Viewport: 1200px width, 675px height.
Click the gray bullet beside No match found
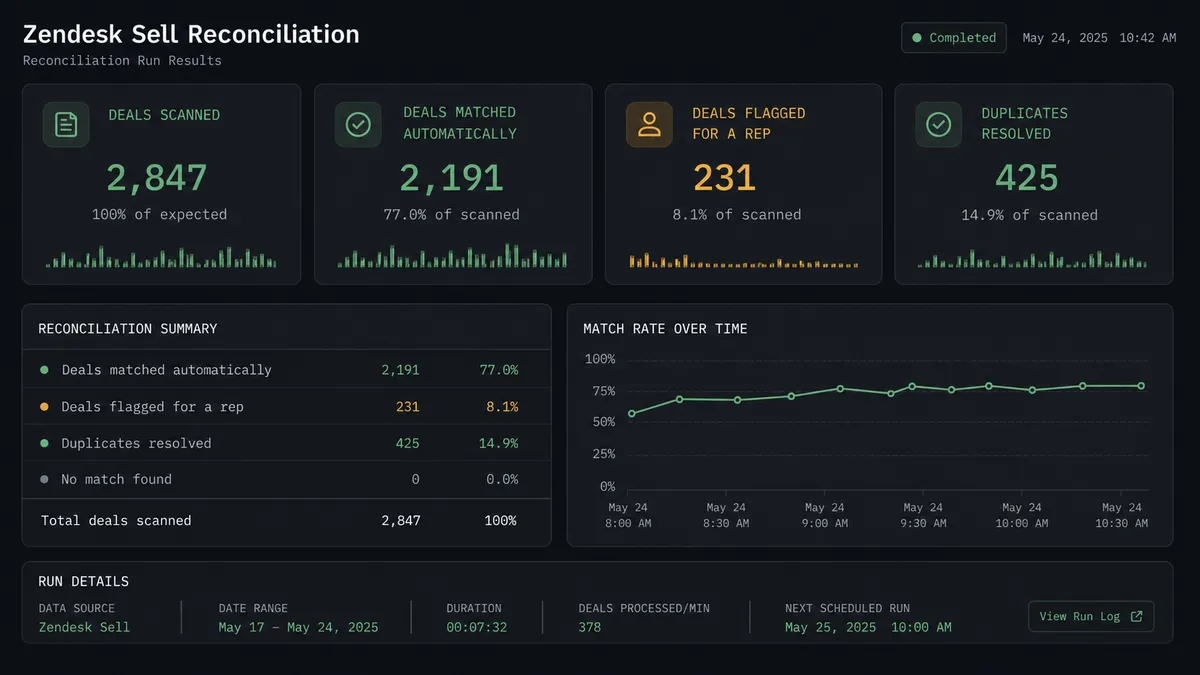(44, 479)
